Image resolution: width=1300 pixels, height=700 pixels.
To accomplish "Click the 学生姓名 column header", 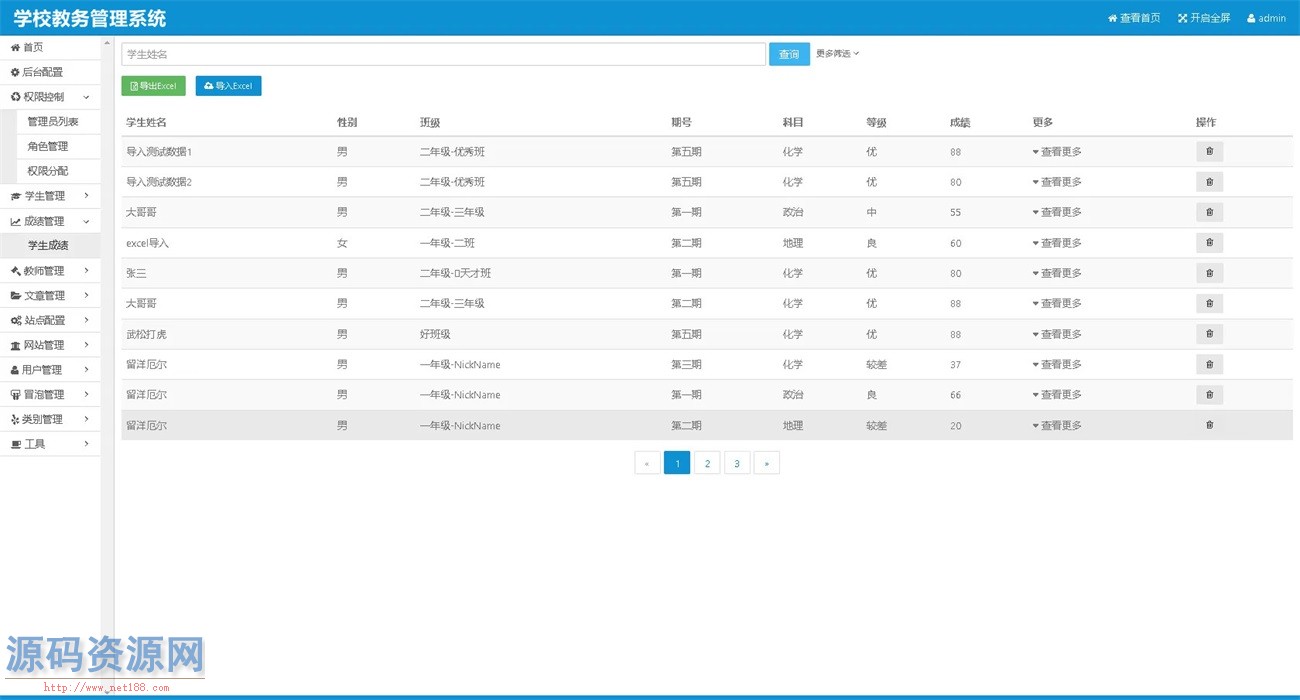I will pos(146,122).
